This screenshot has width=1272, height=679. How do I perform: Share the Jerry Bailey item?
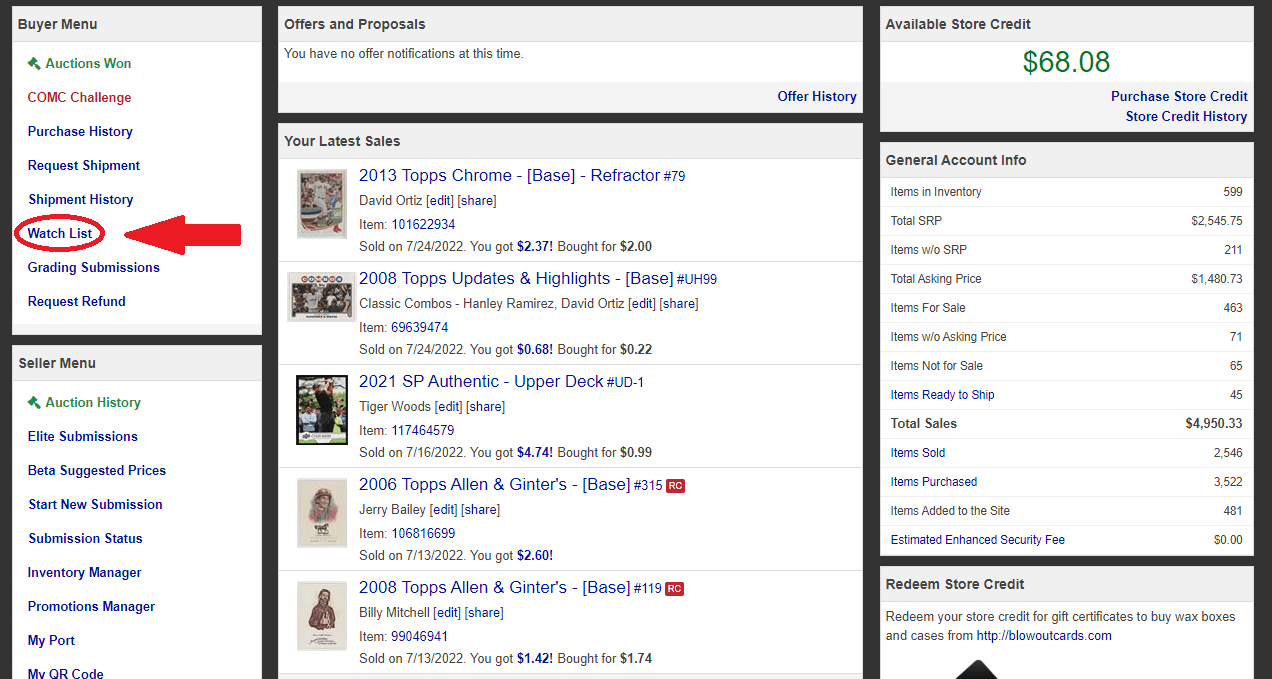click(x=481, y=509)
